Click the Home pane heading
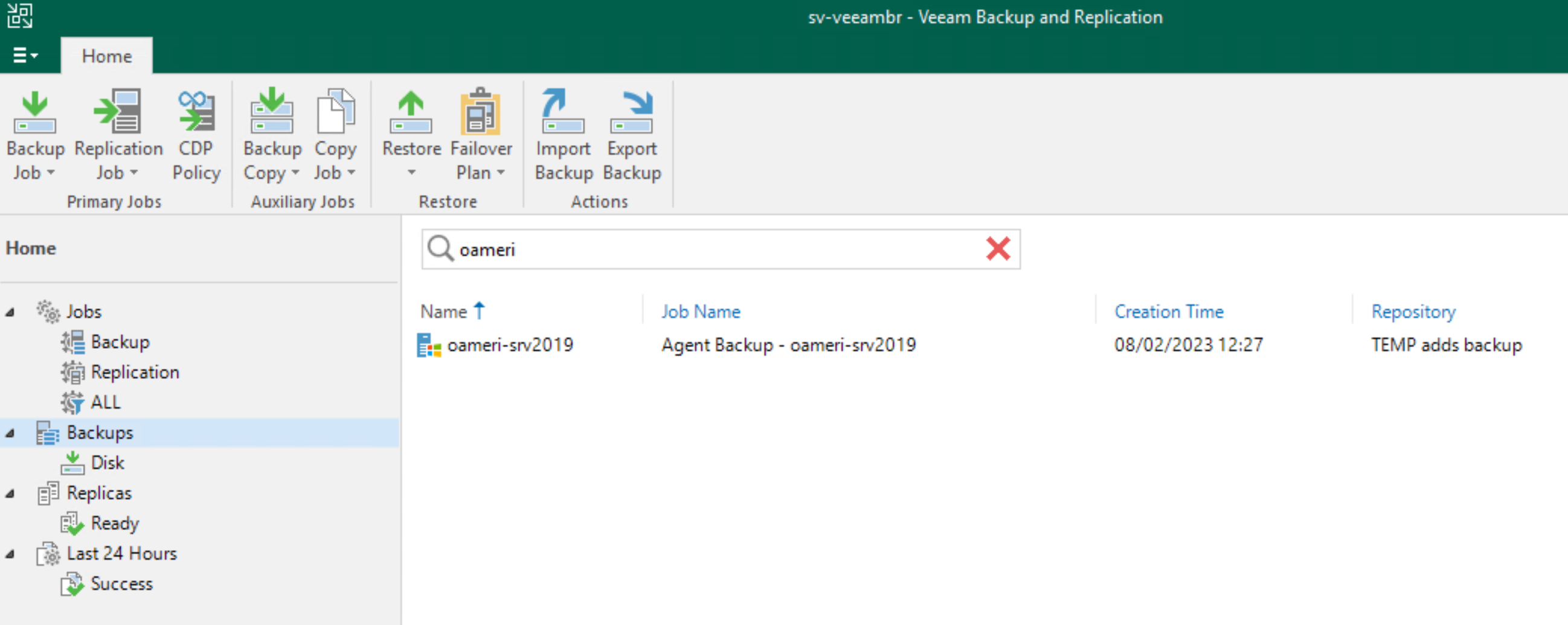The height and width of the screenshot is (625, 1568). (x=31, y=248)
